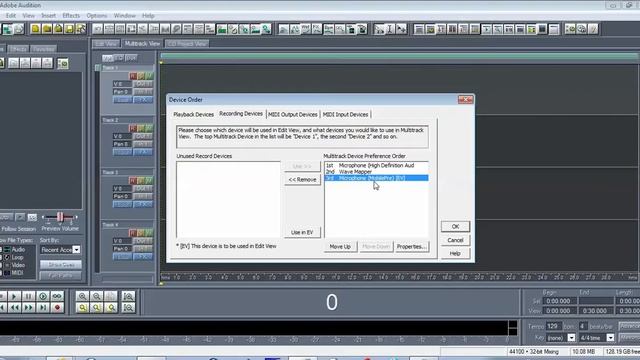Viewport: 640px width, 360px height.
Task: Click the circled Play to End button
Action: coord(43,296)
